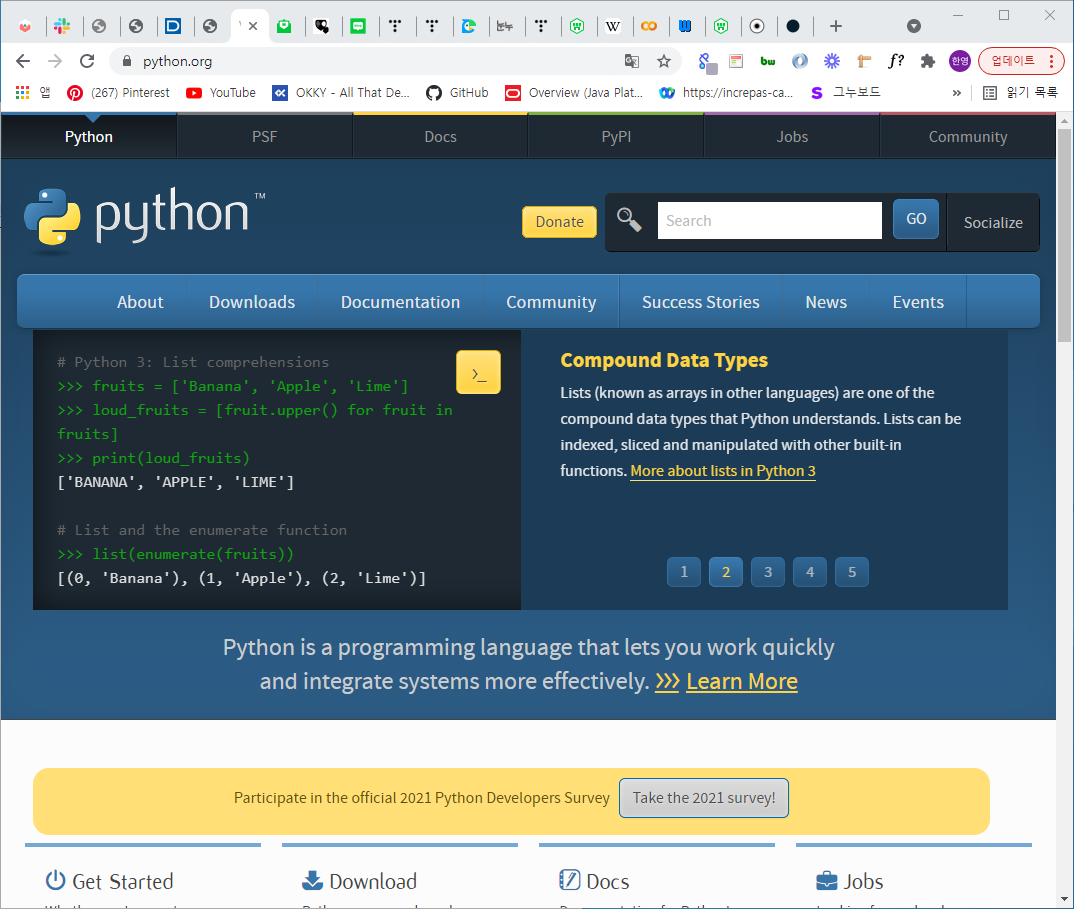Show slide 4 of the code carousel
The image size is (1074, 909).
[x=810, y=572]
